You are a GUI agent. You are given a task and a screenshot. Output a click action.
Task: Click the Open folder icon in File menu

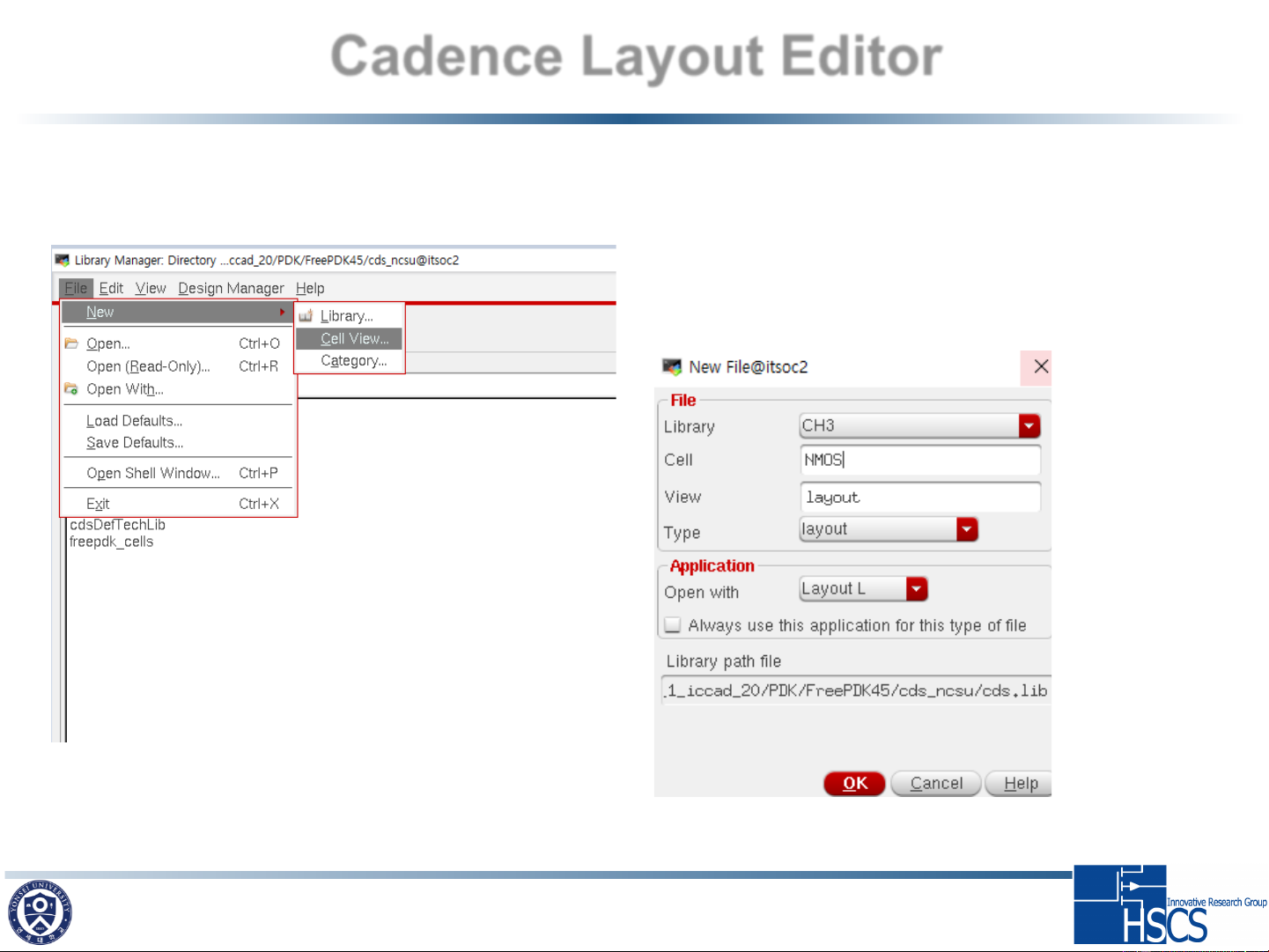[71, 343]
